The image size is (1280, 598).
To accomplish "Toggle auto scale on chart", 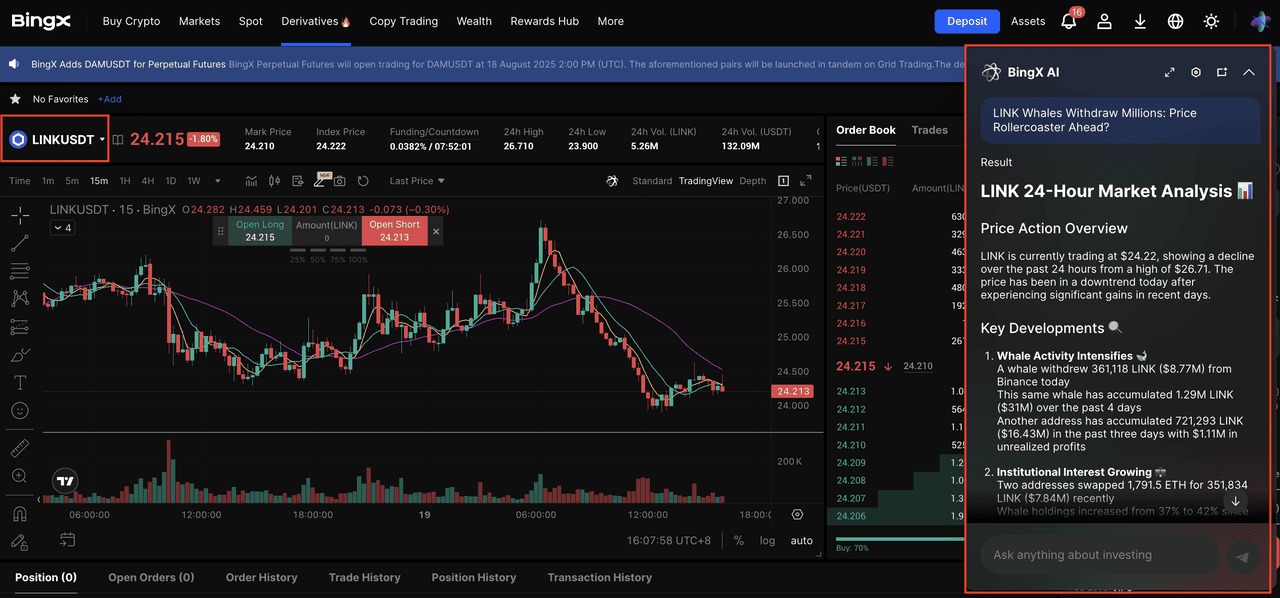I will [x=802, y=540].
